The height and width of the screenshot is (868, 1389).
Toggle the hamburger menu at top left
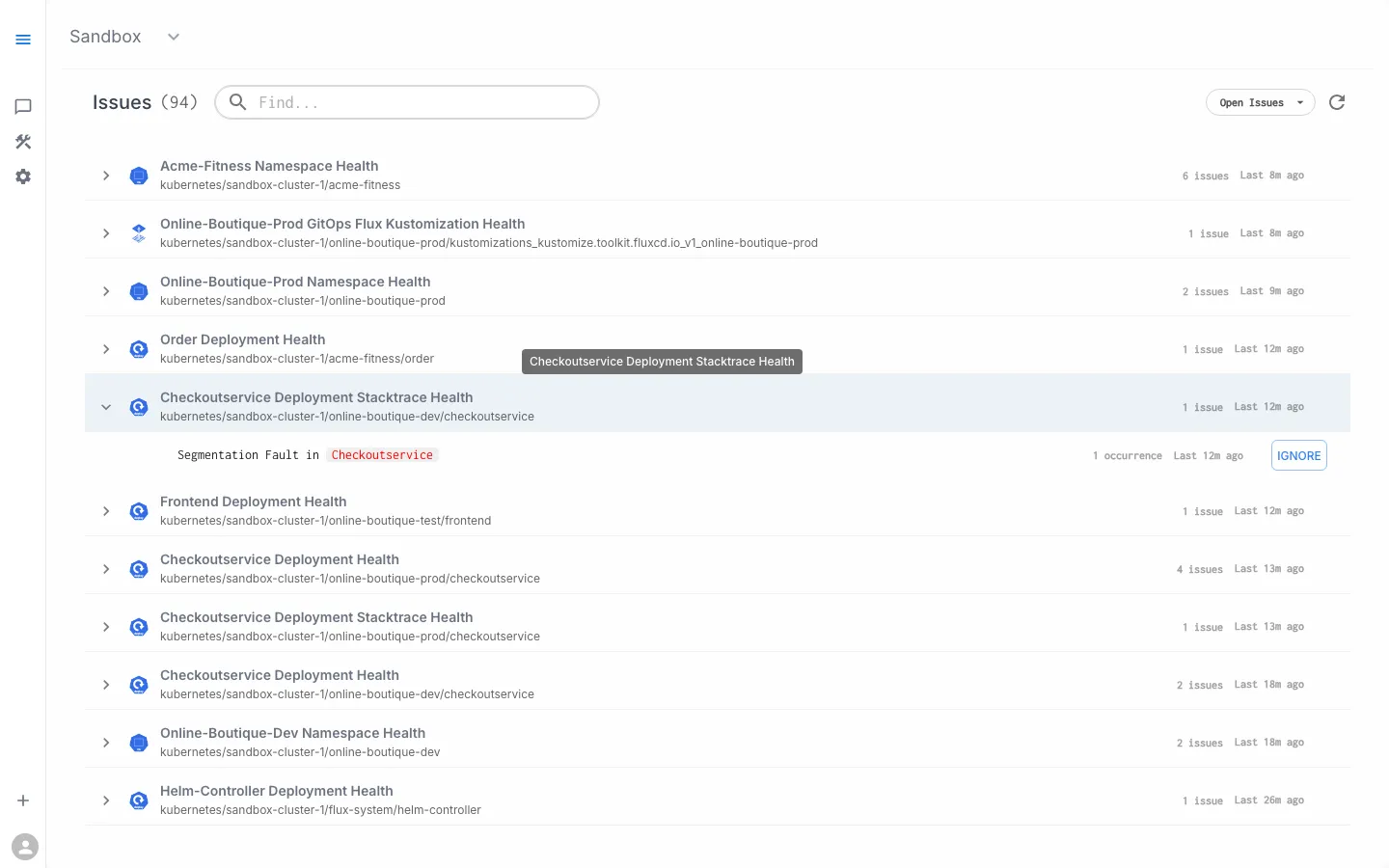tap(23, 40)
